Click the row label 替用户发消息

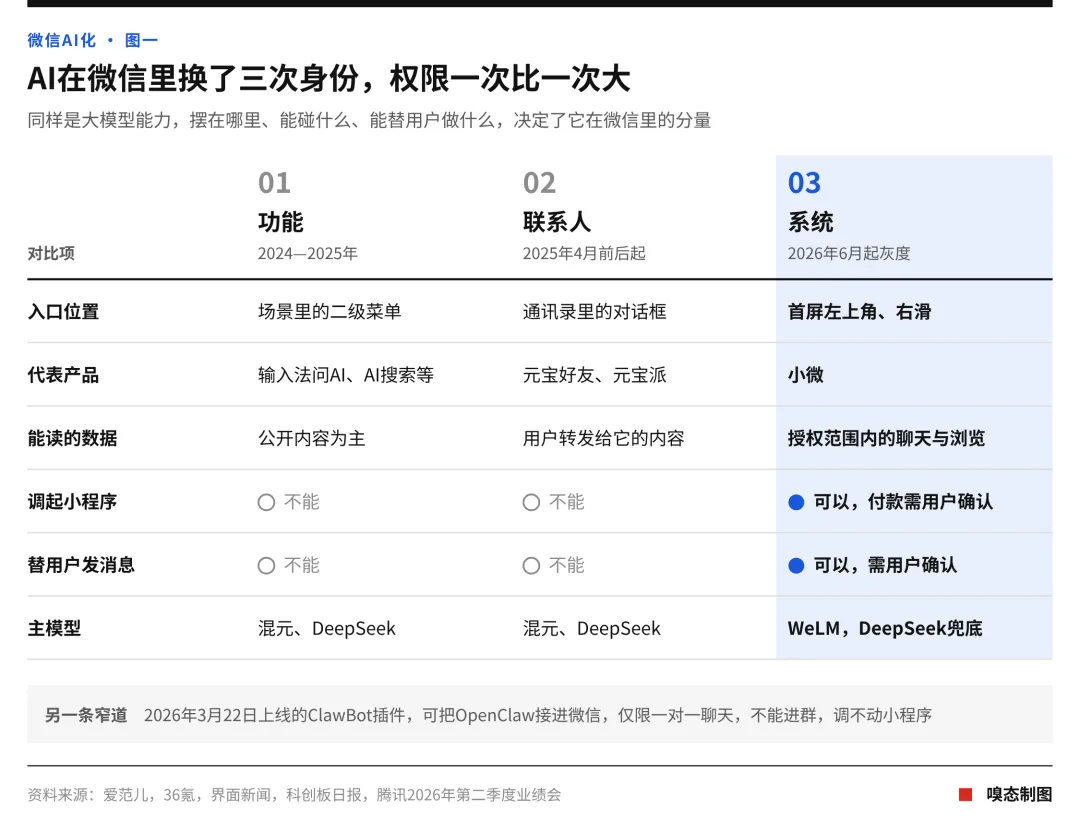click(81, 565)
